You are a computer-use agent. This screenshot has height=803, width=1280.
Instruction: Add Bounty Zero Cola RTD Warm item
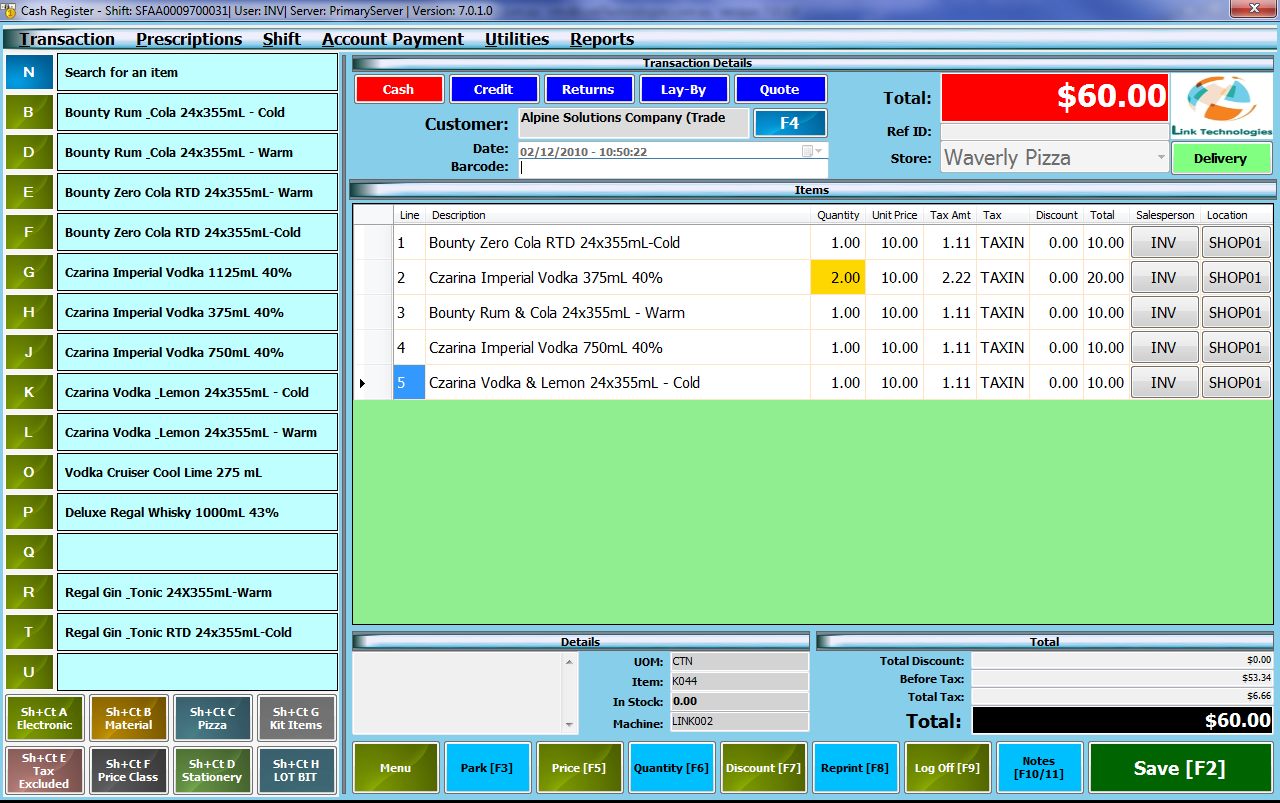tap(197, 192)
